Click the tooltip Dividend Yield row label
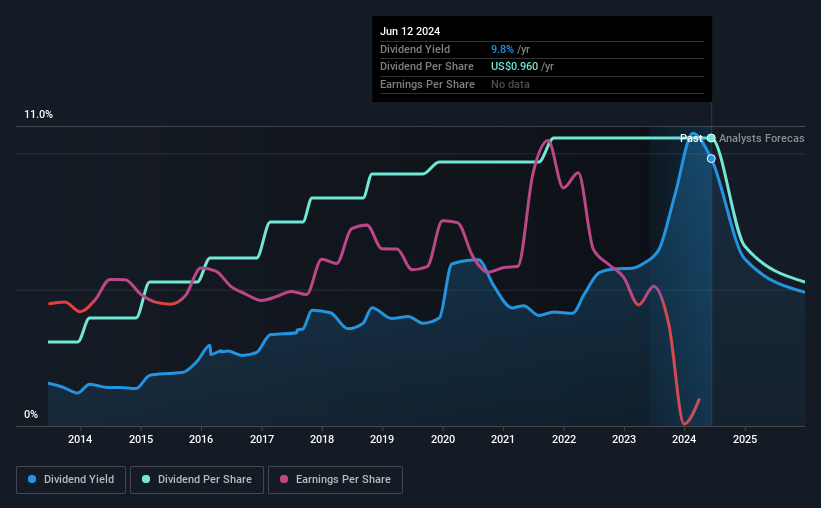821x508 pixels. [x=415, y=49]
